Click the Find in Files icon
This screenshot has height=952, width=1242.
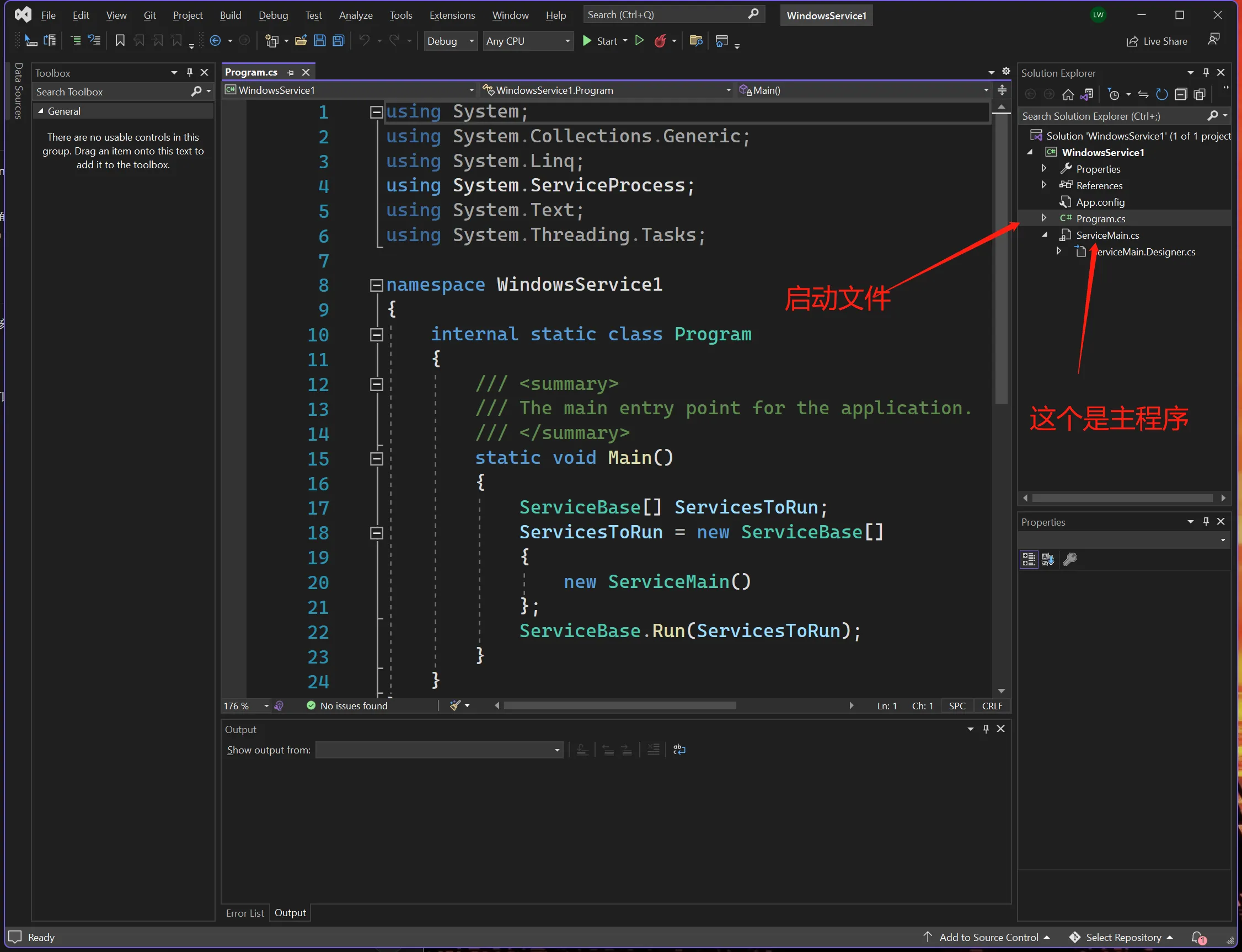click(696, 41)
